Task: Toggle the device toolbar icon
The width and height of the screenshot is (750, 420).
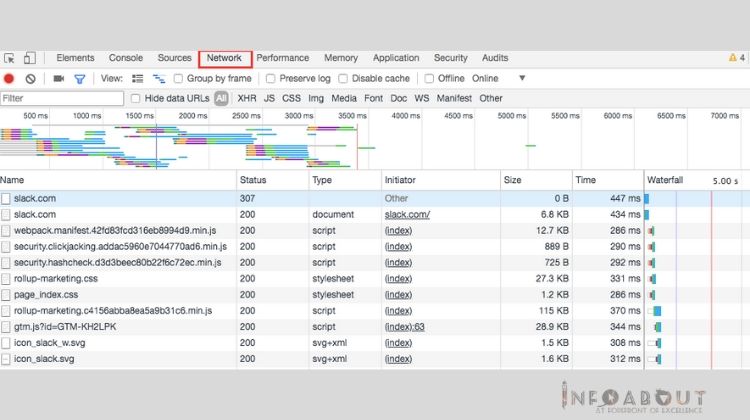Action: pyautogui.click(x=30, y=58)
